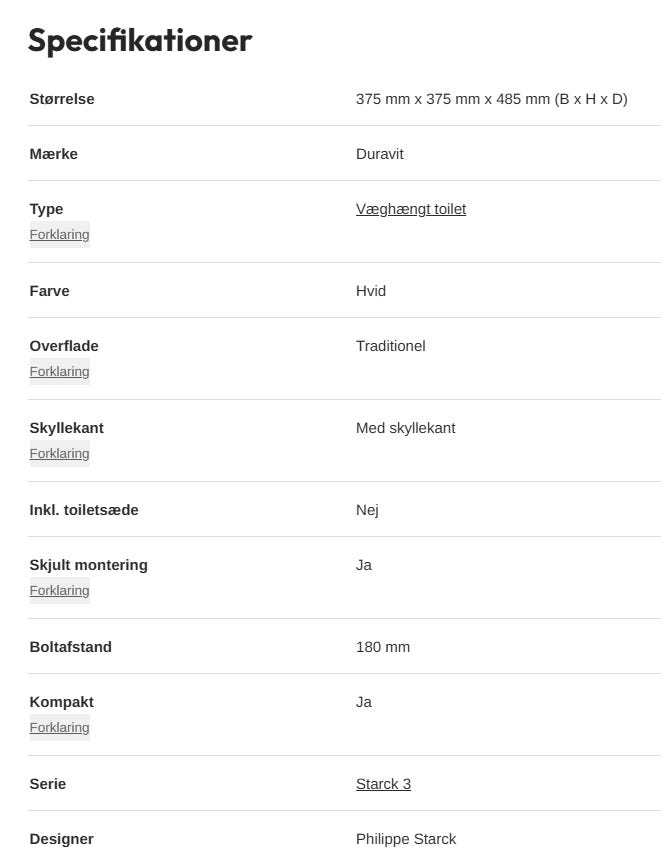Viewport: 661px width, 864px height.
Task: Open the Væghængt toilet link
Action: [x=411, y=209]
